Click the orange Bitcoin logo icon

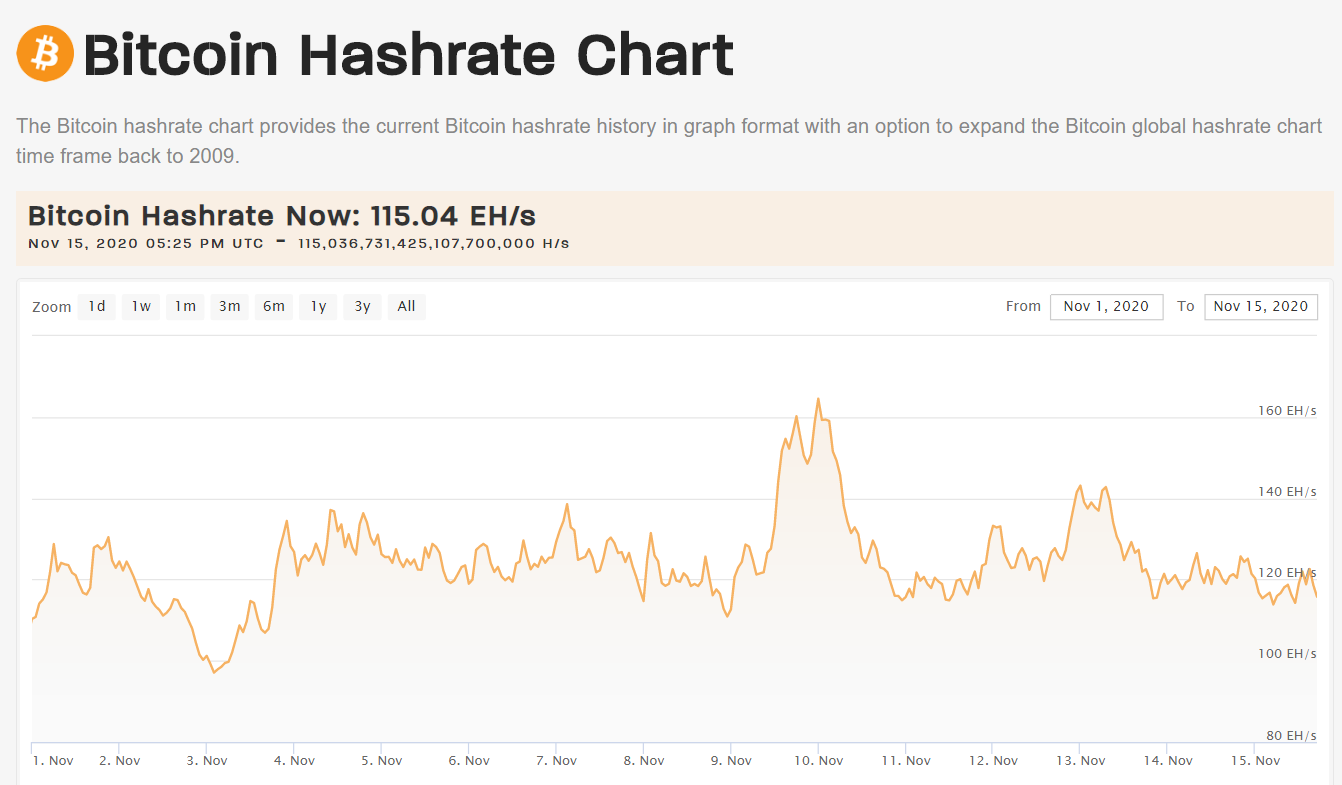tap(45, 54)
